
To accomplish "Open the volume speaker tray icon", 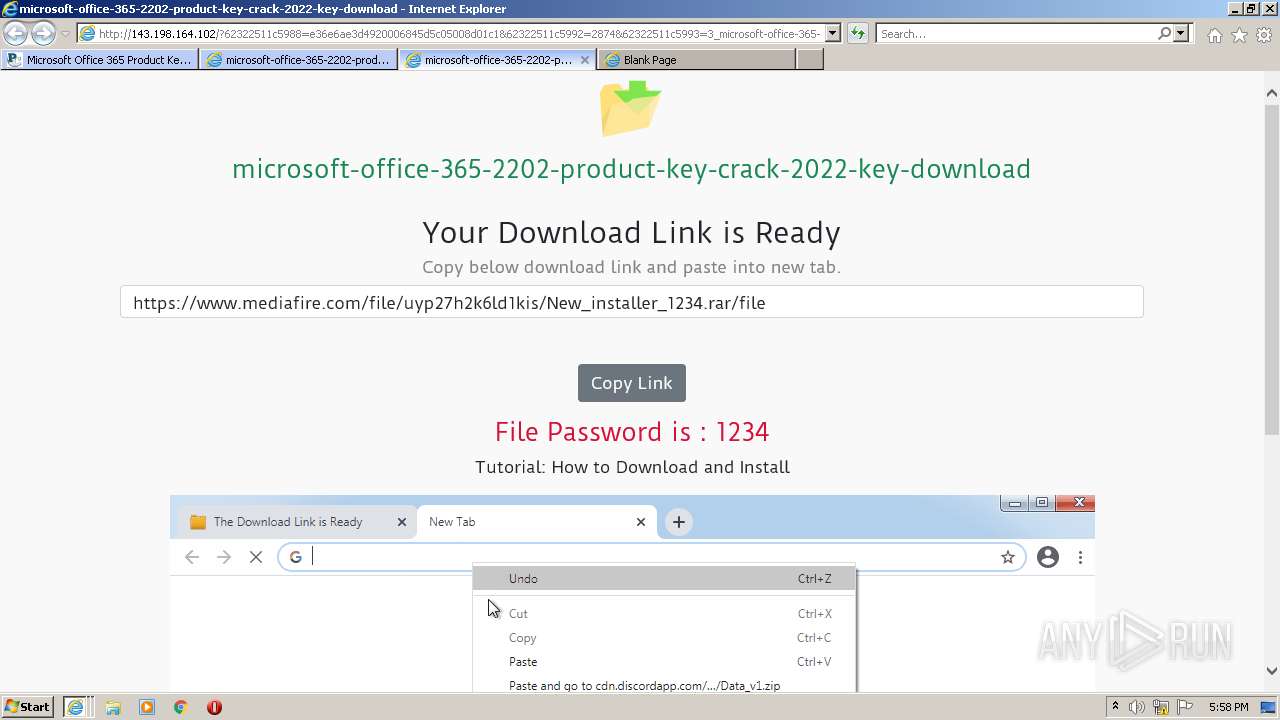I will pyautogui.click(x=1137, y=707).
